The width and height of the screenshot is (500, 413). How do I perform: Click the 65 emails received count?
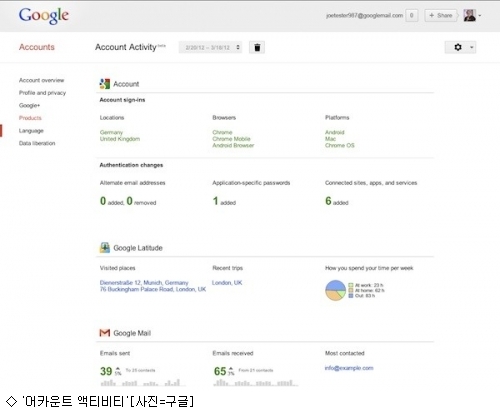[220, 371]
